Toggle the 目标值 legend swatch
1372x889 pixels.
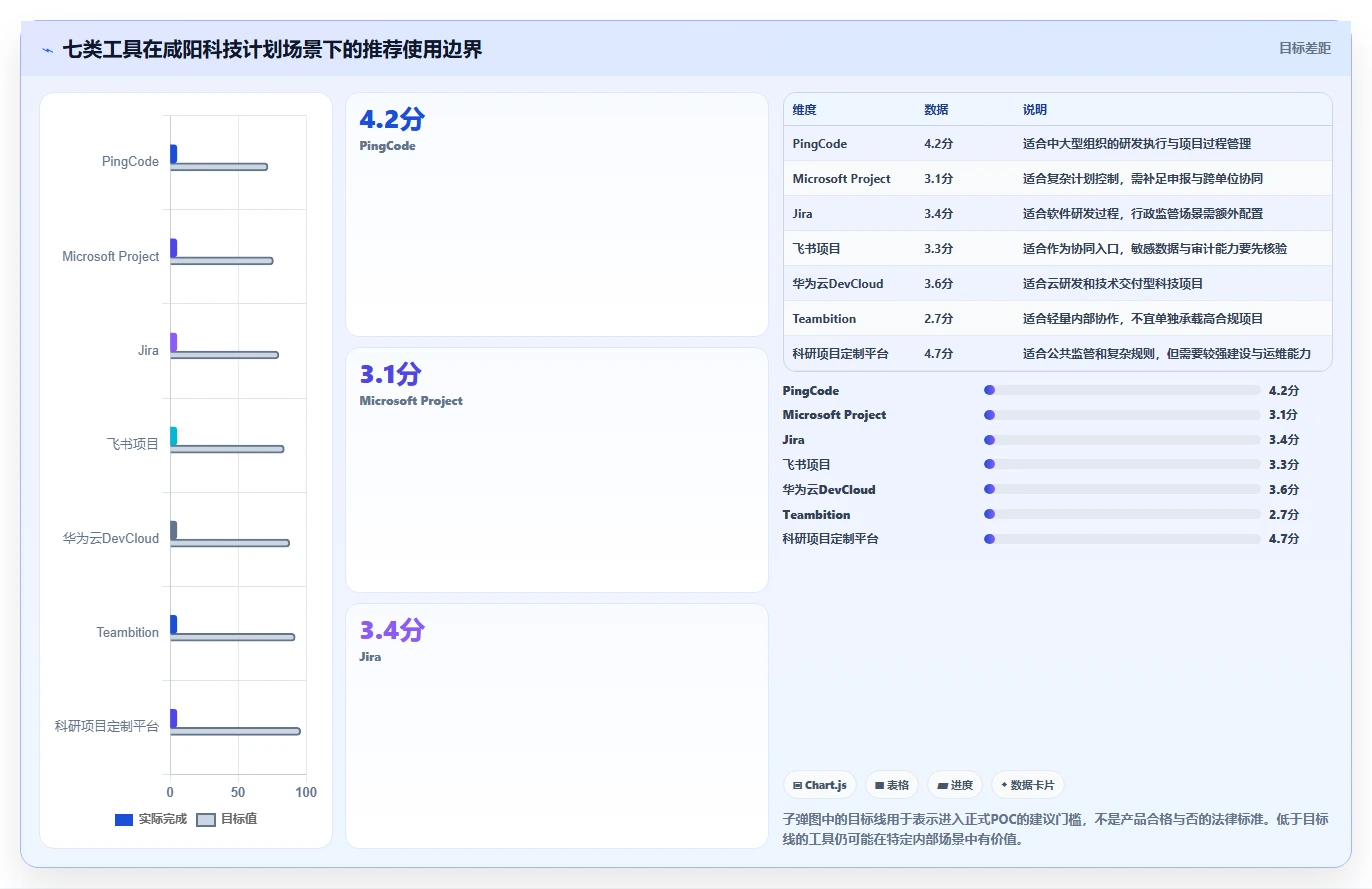[x=205, y=820]
